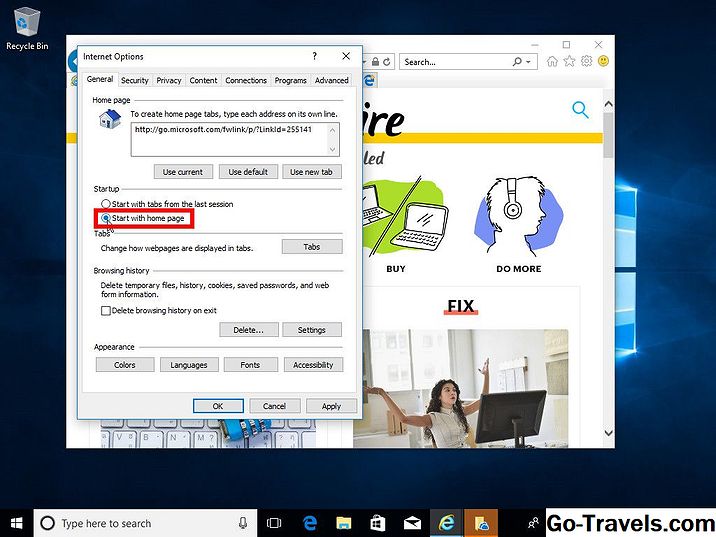Click the help question mark in Internet Options

coord(314,56)
